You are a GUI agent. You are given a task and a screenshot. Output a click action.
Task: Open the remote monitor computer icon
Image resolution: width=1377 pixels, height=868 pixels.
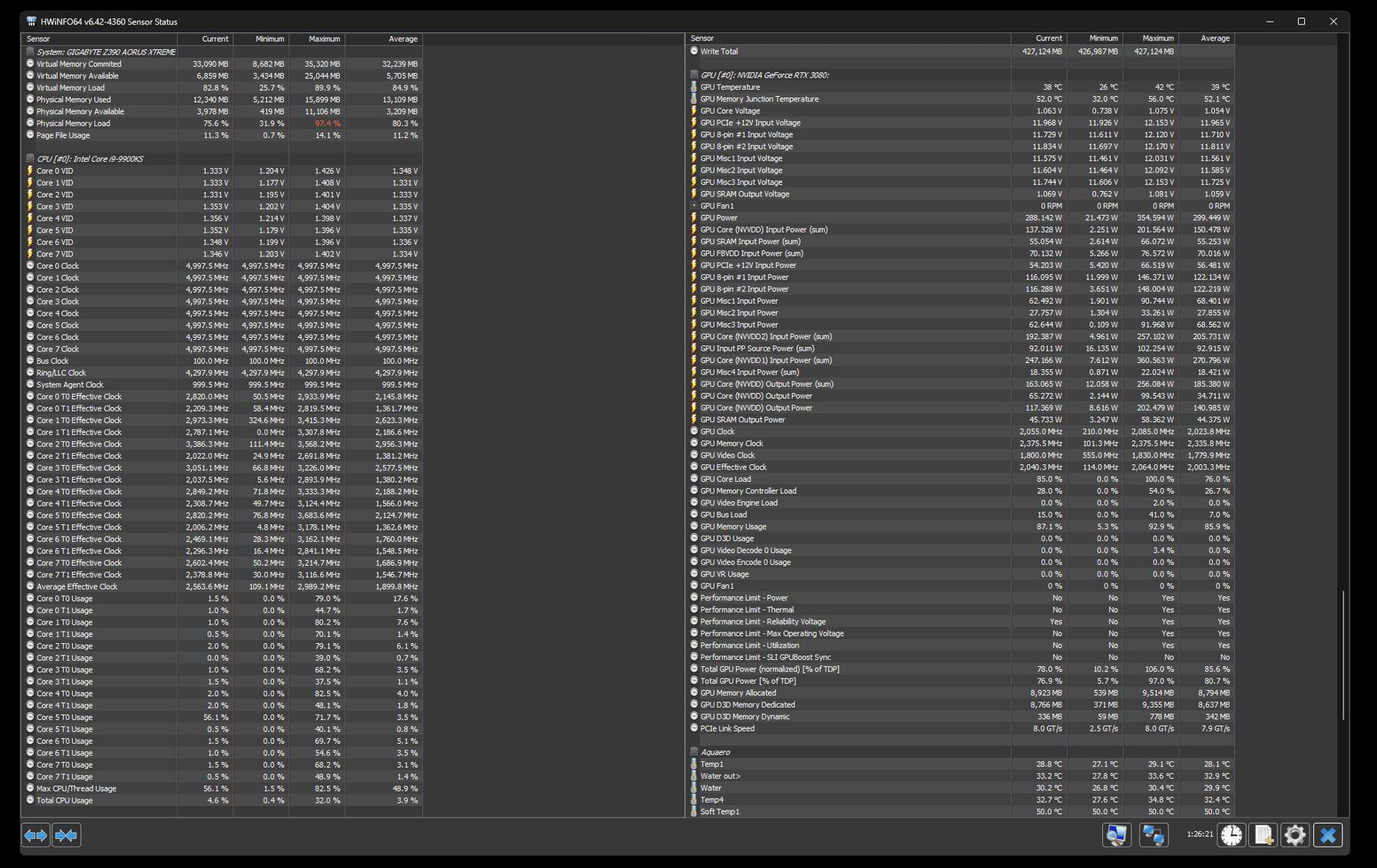click(x=1117, y=835)
